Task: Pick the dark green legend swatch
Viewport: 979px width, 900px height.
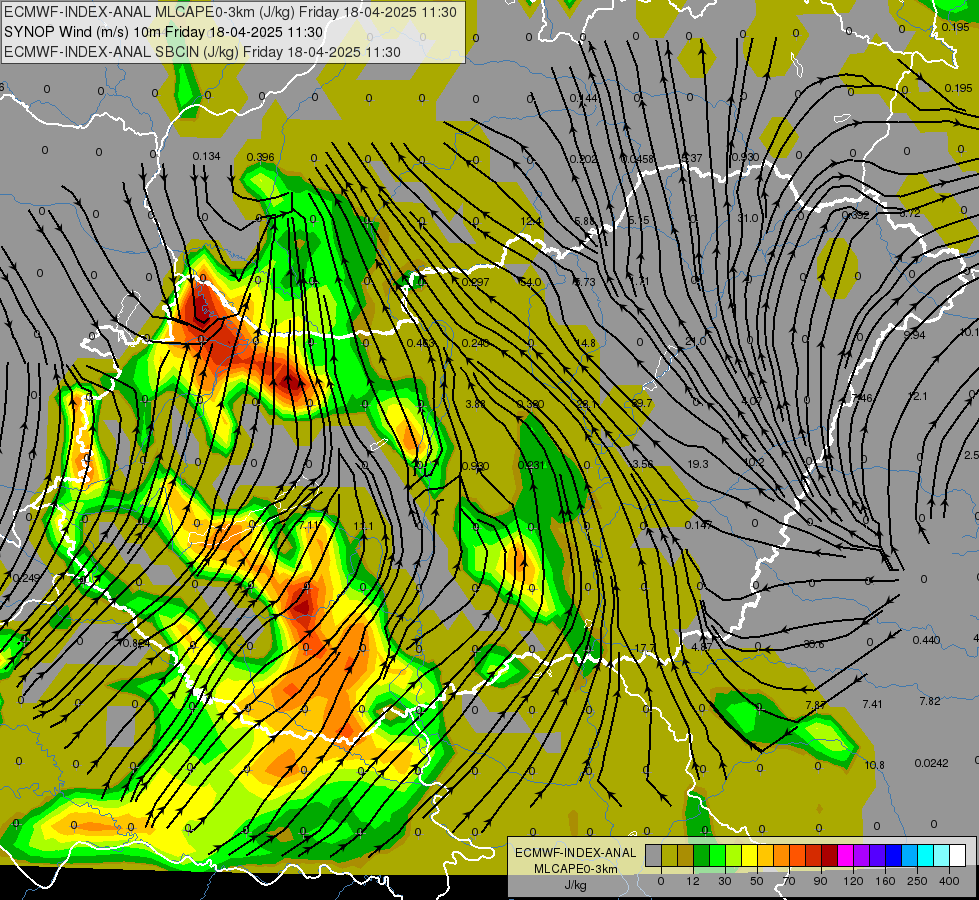Action: click(701, 855)
